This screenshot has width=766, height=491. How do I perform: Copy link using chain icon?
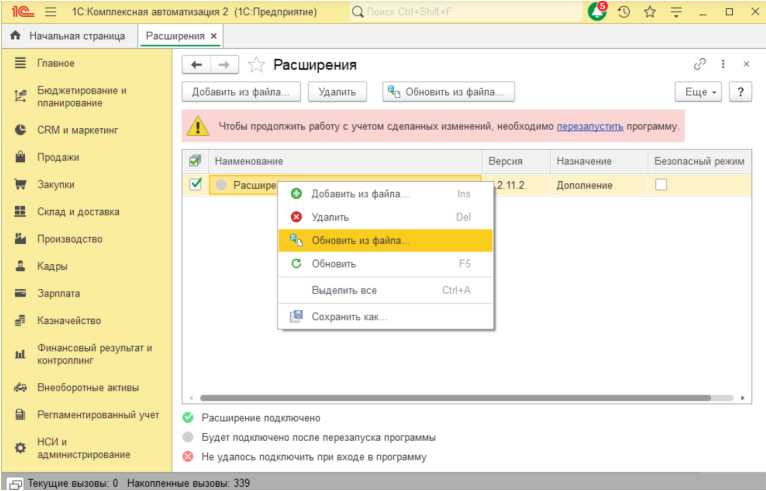[x=700, y=64]
